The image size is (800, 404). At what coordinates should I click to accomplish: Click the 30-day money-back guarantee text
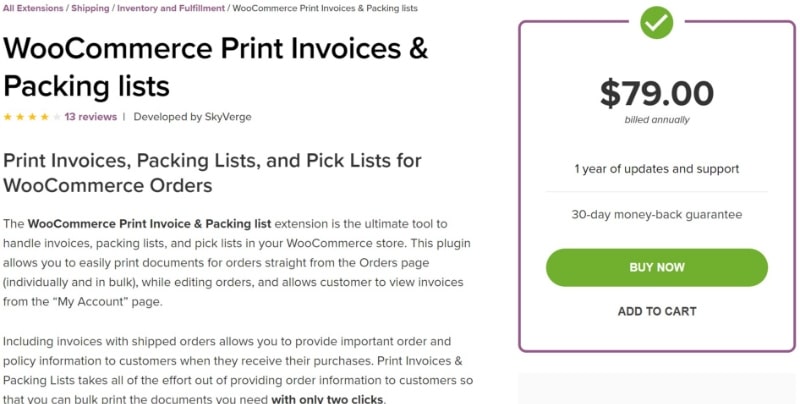click(x=656, y=214)
